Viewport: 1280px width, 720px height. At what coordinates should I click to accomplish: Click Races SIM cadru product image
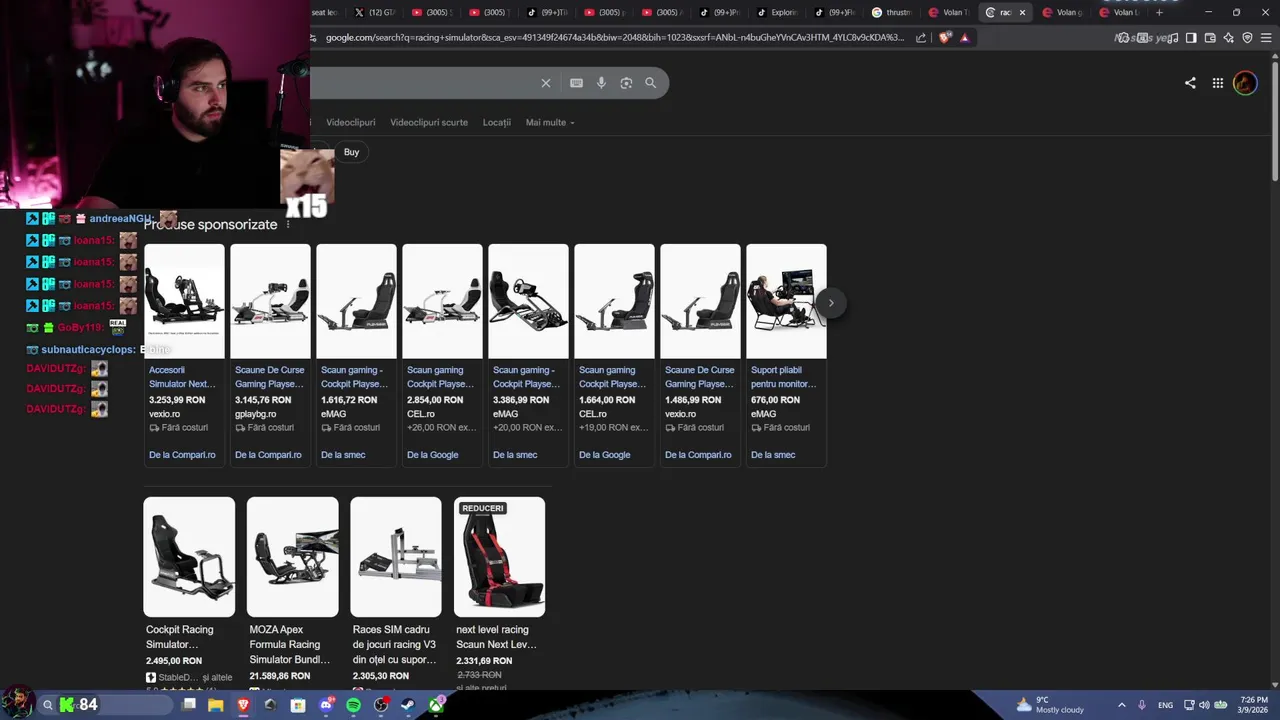tap(396, 557)
